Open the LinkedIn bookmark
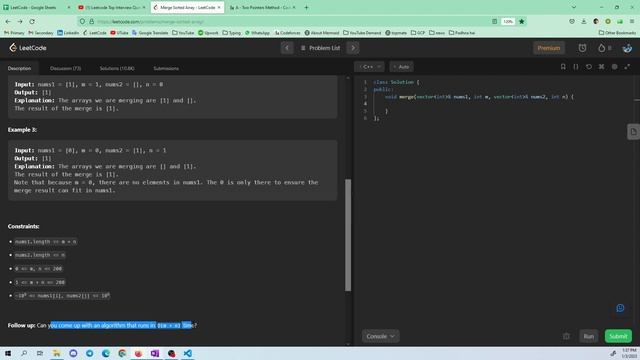640x360 pixels. (x=68, y=33)
